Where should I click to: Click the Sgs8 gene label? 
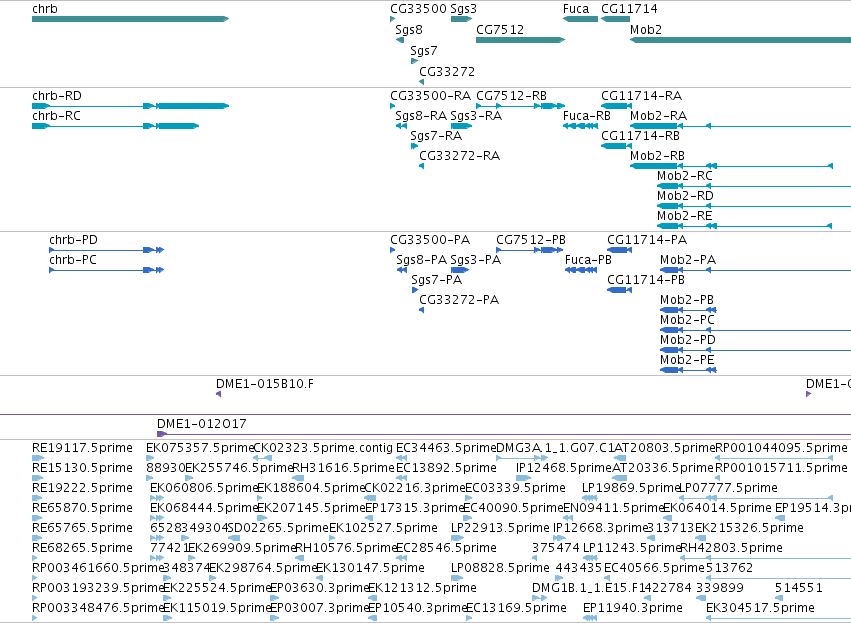[x=409, y=30]
